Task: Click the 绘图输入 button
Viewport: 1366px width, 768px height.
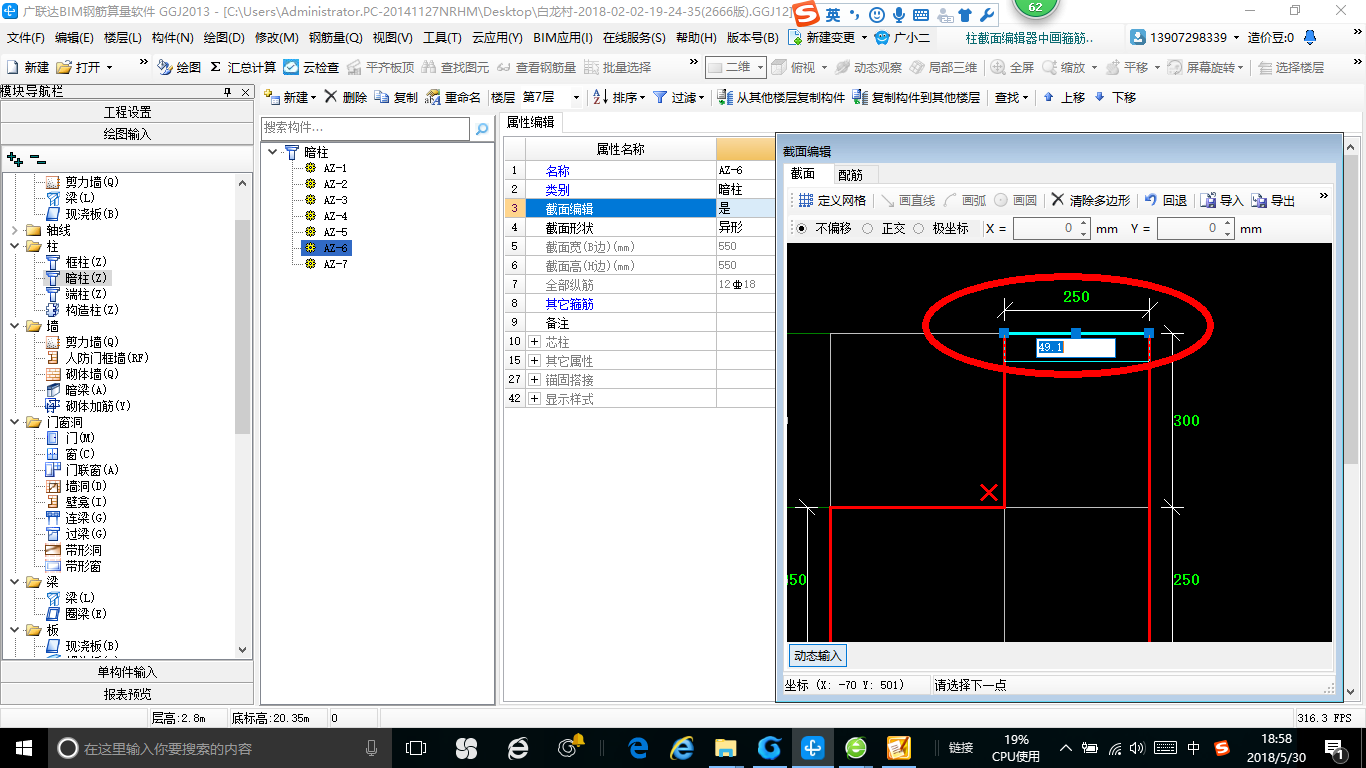Action: pos(127,134)
